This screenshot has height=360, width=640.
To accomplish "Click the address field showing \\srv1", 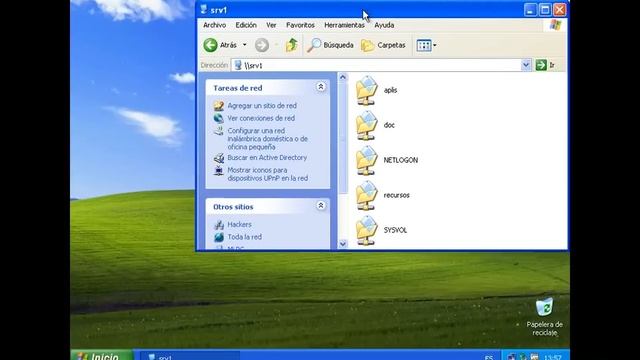I will pyautogui.click(x=376, y=65).
